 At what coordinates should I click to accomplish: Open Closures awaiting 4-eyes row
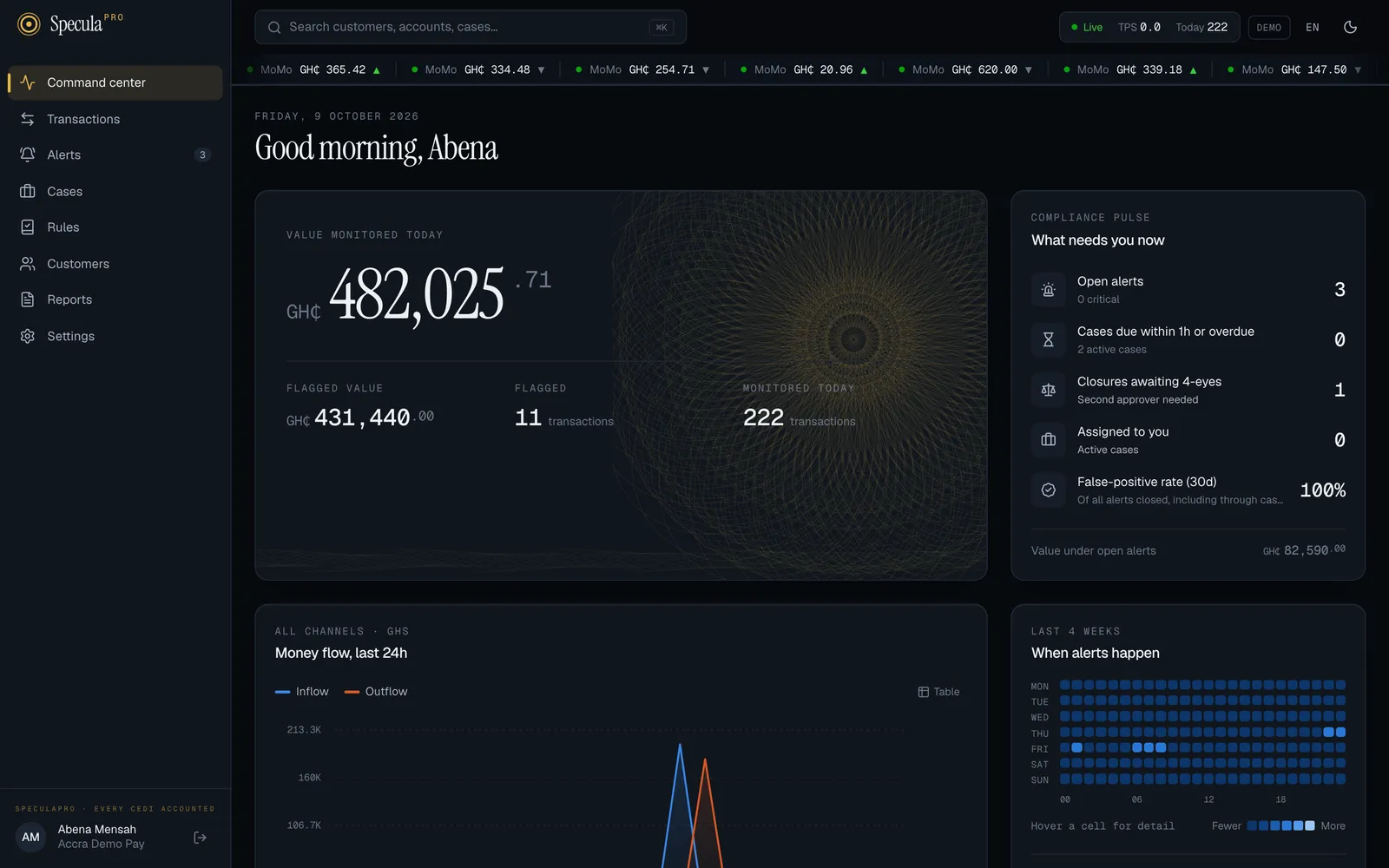pyautogui.click(x=1188, y=391)
